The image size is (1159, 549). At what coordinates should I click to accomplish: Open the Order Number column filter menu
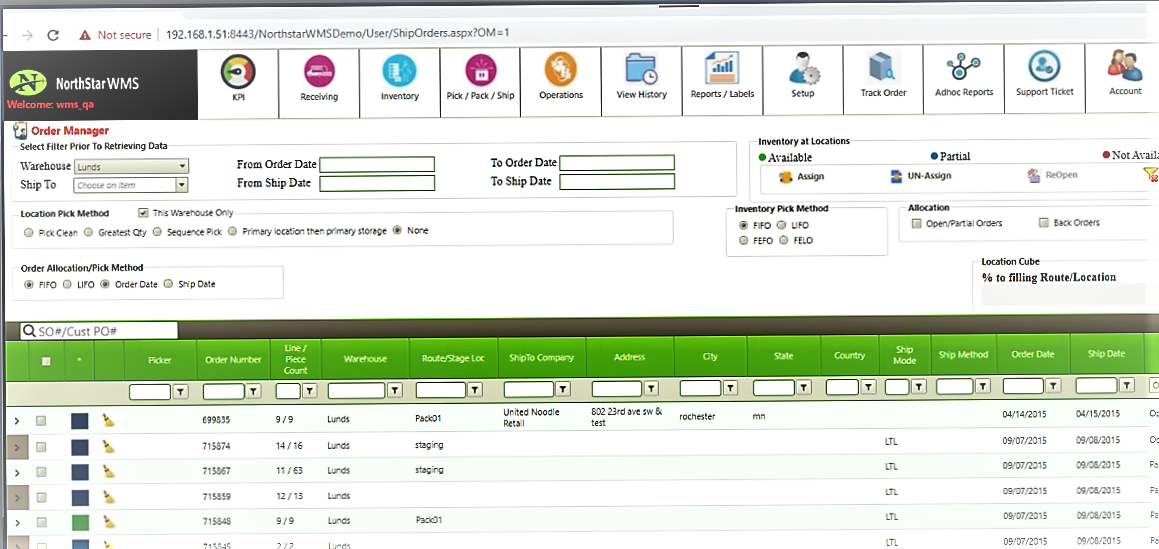tap(254, 390)
